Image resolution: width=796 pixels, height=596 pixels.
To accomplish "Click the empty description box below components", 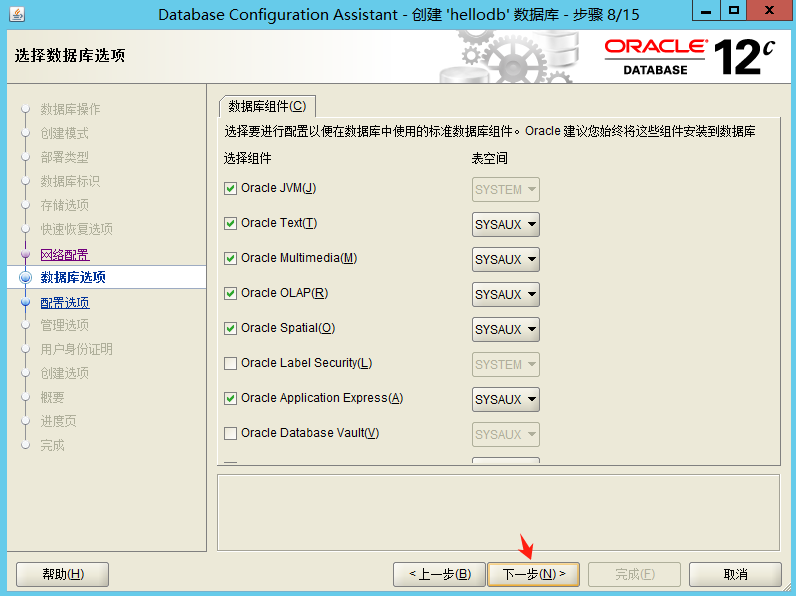I will tap(498, 512).
